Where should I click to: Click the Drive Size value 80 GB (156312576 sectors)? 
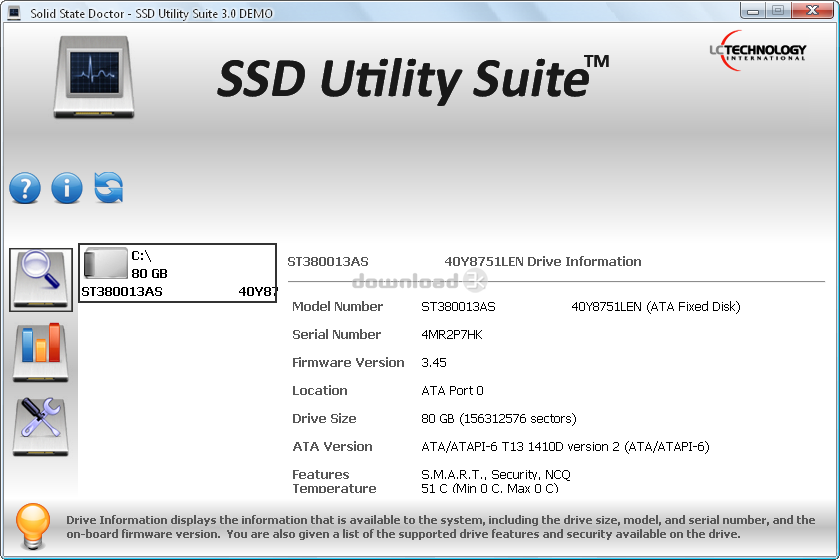click(499, 419)
